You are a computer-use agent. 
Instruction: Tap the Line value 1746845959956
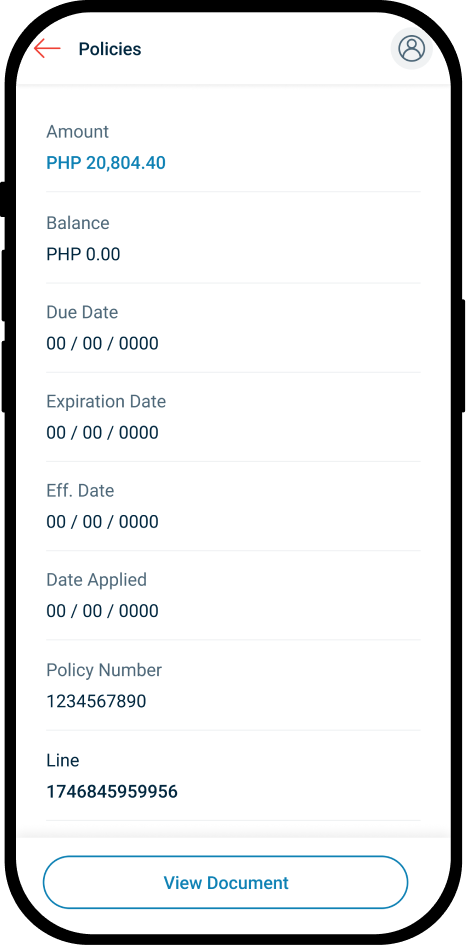(x=112, y=791)
